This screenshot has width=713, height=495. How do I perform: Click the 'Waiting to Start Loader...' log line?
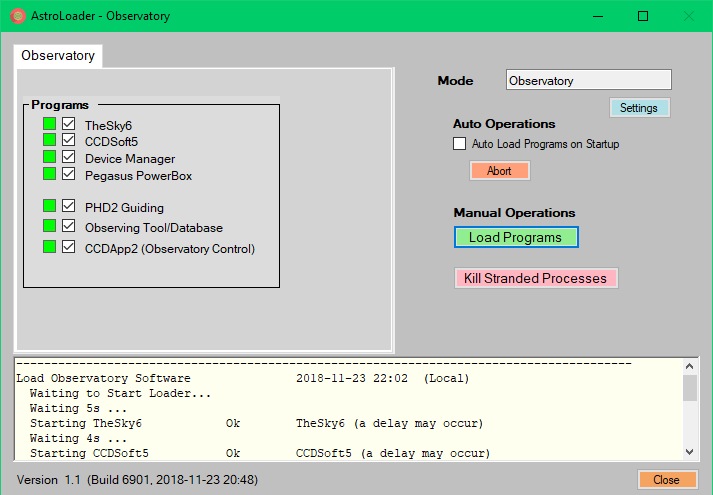point(121,393)
